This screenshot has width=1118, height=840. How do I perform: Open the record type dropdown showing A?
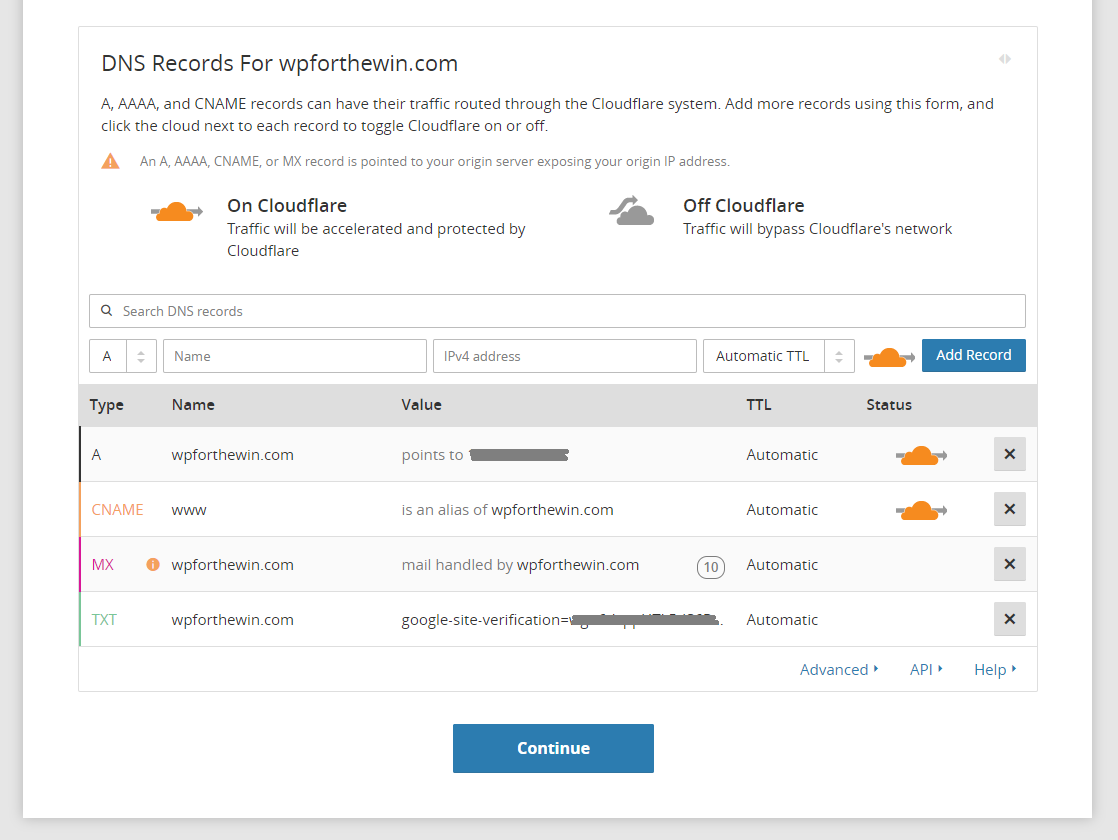pyautogui.click(x=122, y=356)
